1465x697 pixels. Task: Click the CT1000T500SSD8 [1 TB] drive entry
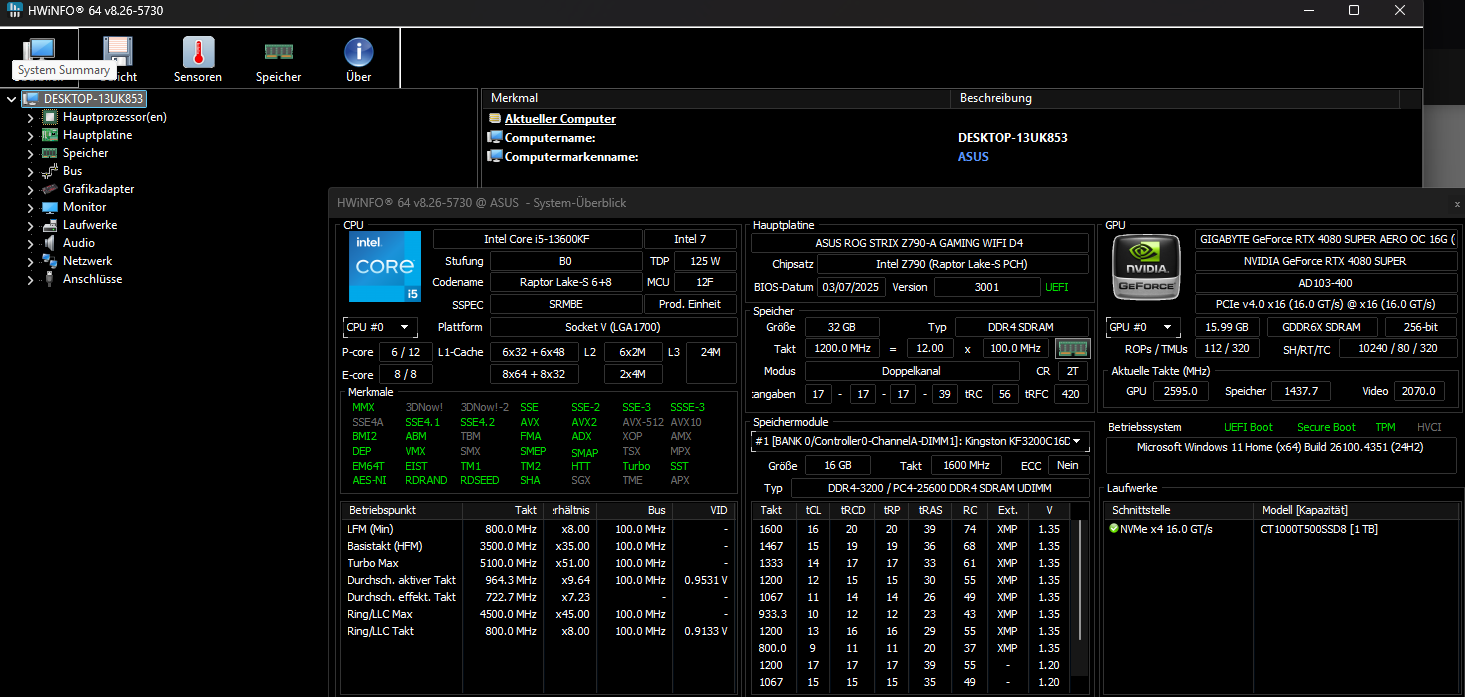tap(1319, 529)
